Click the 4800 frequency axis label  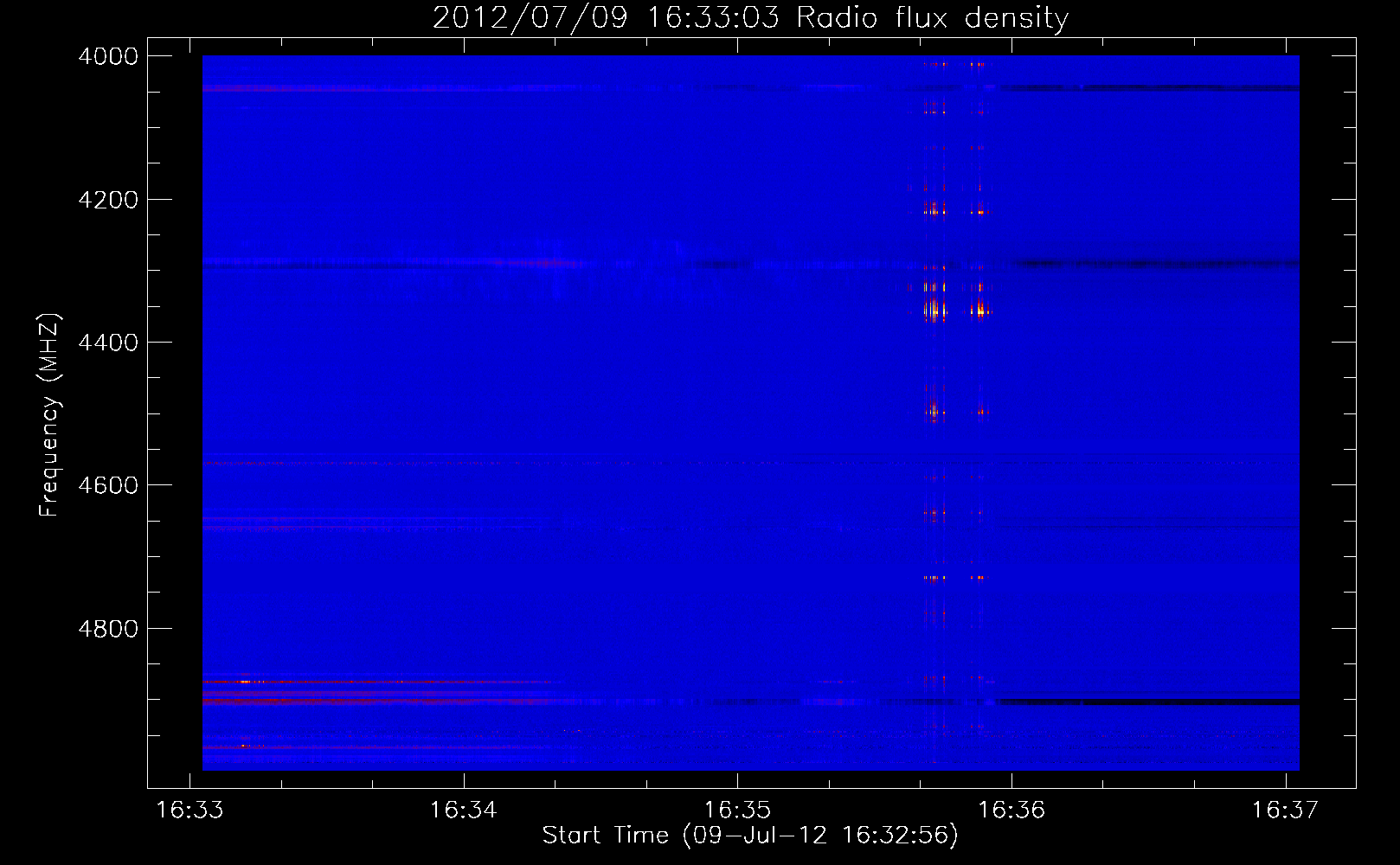[108, 629]
